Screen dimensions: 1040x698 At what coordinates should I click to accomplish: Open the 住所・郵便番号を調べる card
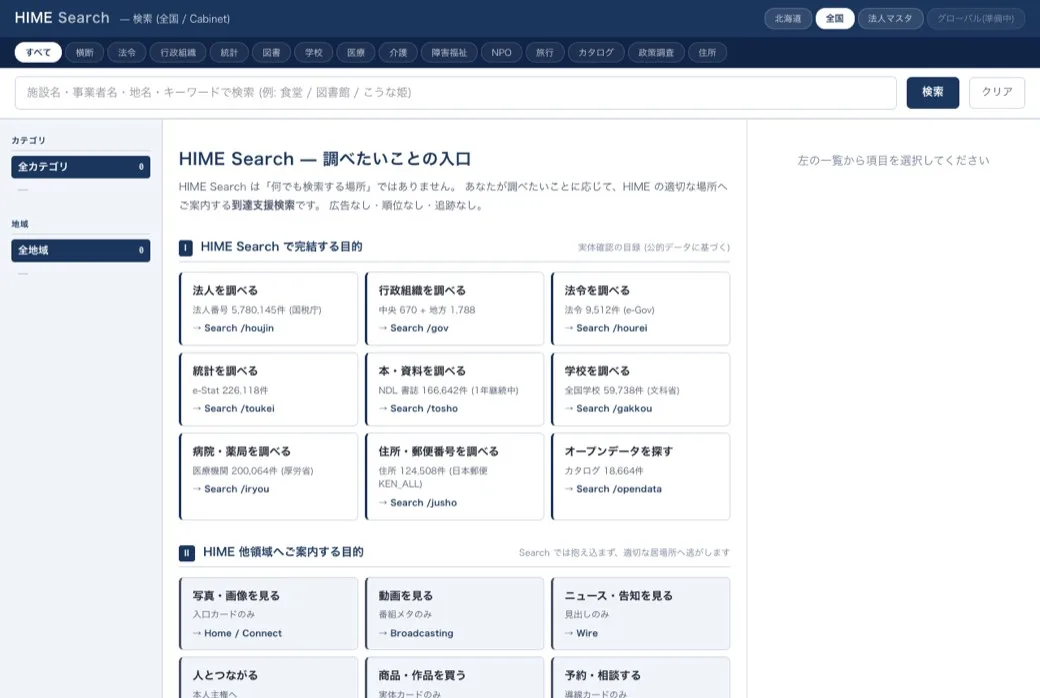tap(454, 476)
